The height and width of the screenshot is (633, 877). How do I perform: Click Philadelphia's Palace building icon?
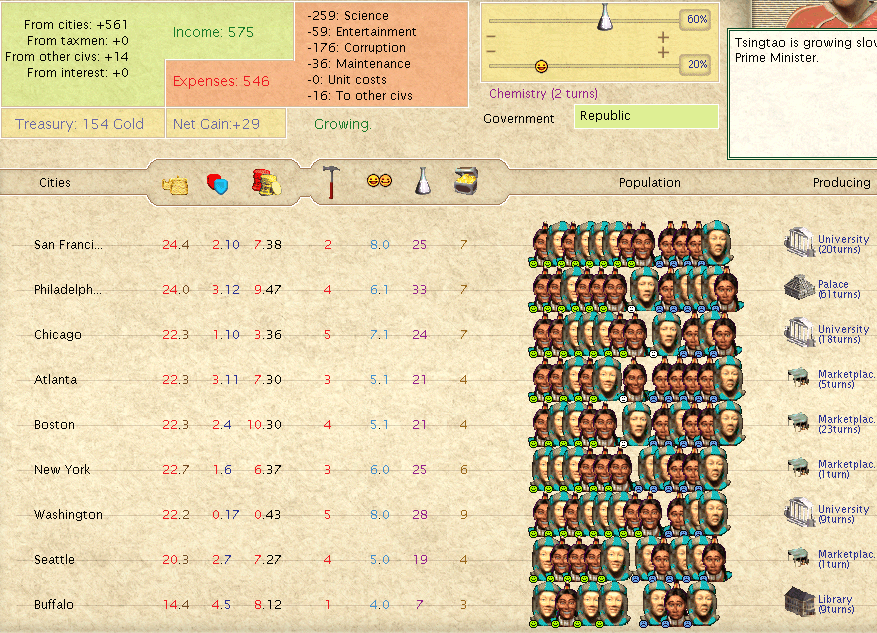pos(799,287)
